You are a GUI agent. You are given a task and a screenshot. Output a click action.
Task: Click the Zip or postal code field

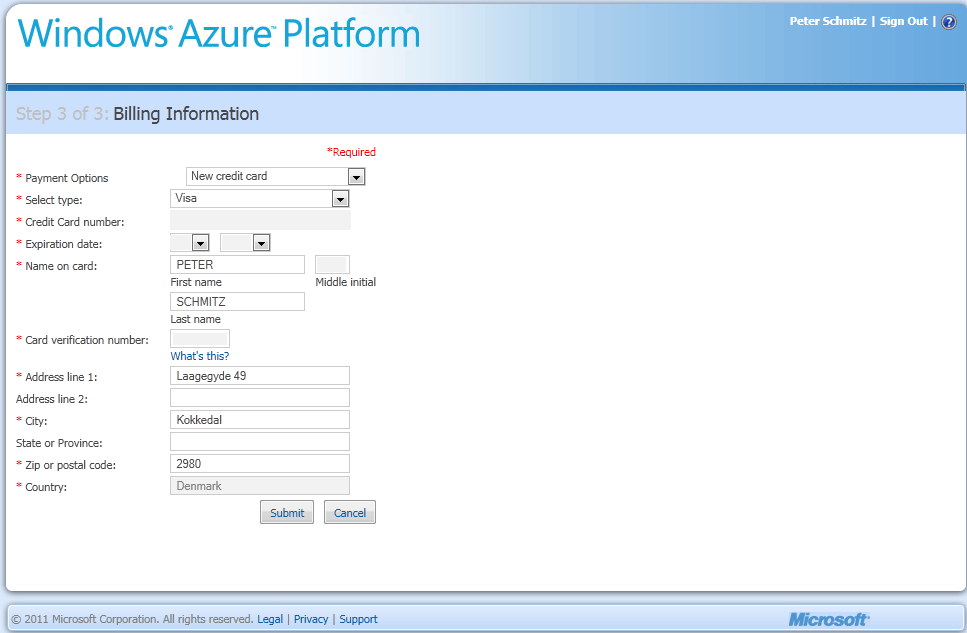click(x=260, y=463)
